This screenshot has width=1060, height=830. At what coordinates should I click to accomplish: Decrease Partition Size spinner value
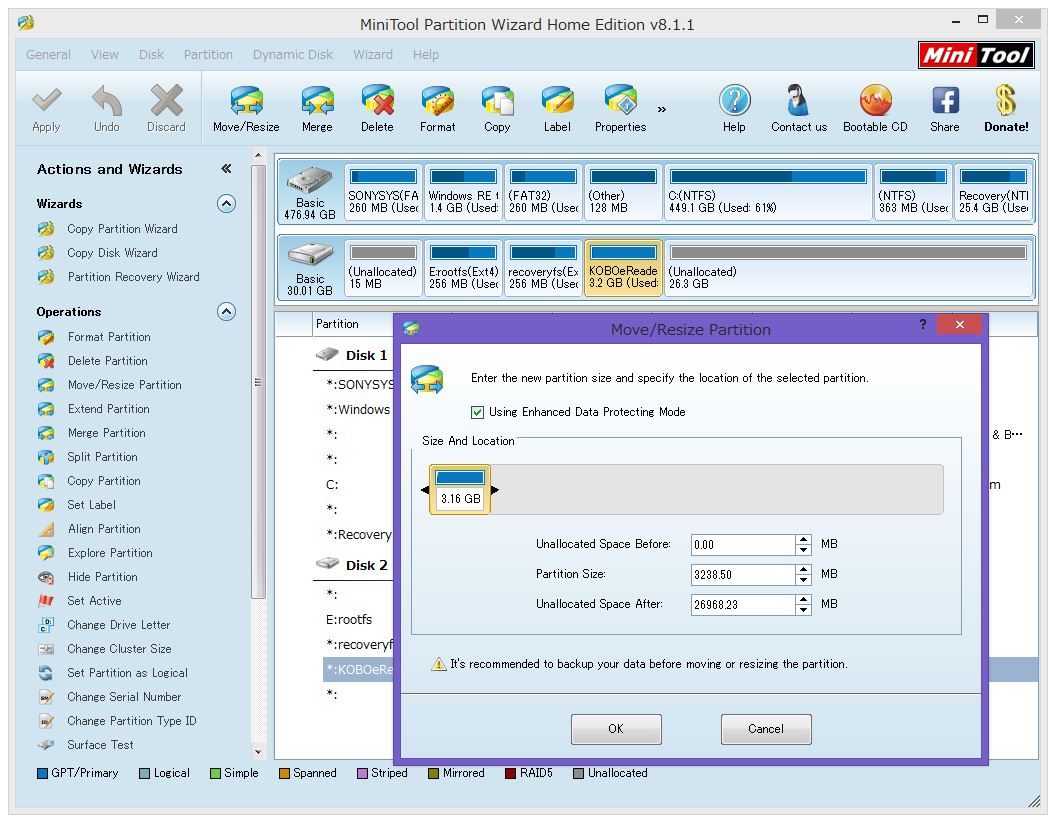(x=803, y=580)
